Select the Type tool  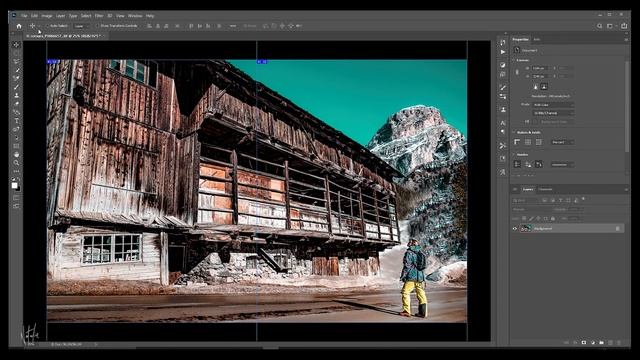click(x=16, y=121)
